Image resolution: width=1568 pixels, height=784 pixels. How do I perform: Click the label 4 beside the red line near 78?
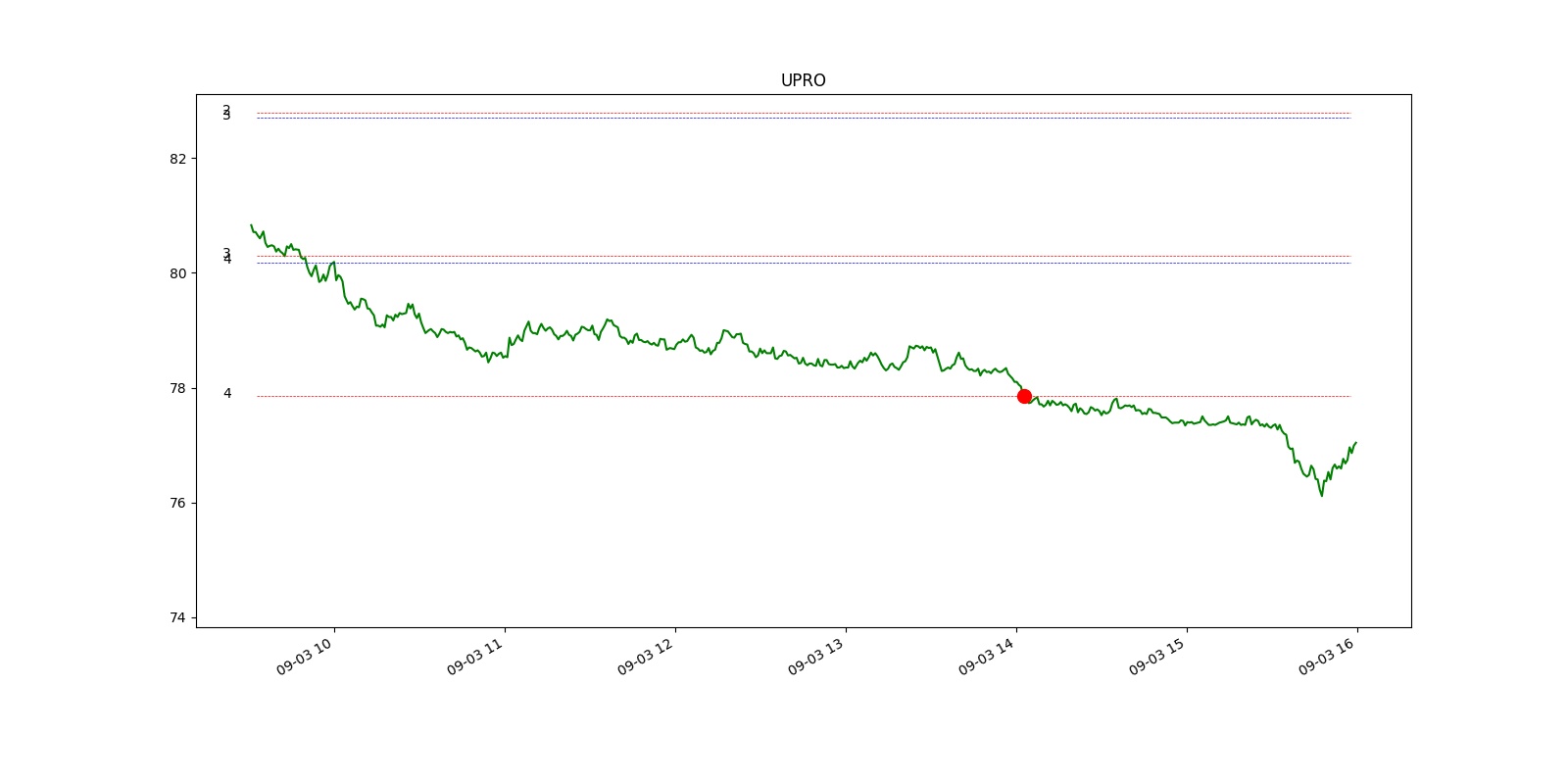(227, 393)
